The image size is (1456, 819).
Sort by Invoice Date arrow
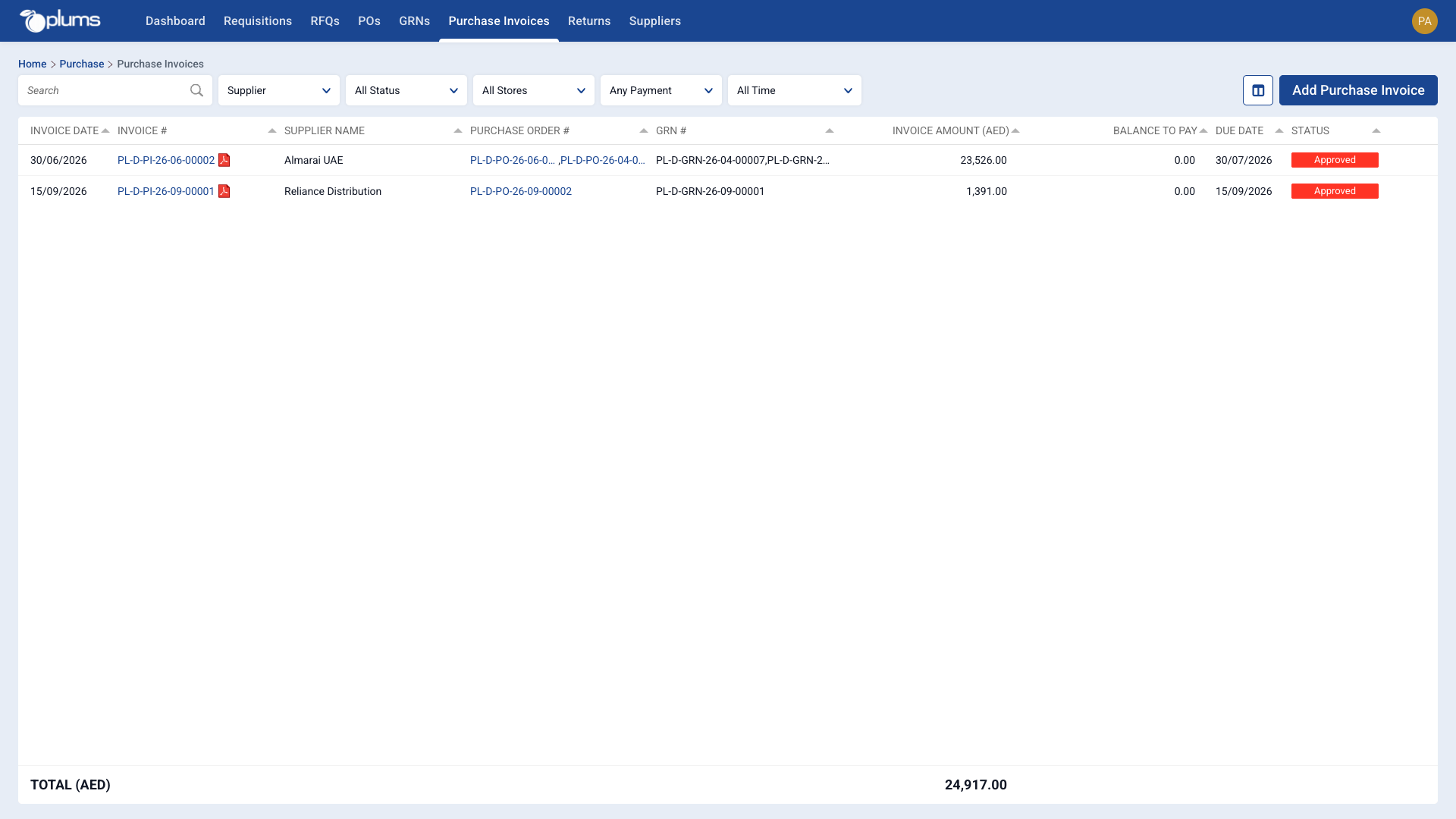pyautogui.click(x=105, y=130)
